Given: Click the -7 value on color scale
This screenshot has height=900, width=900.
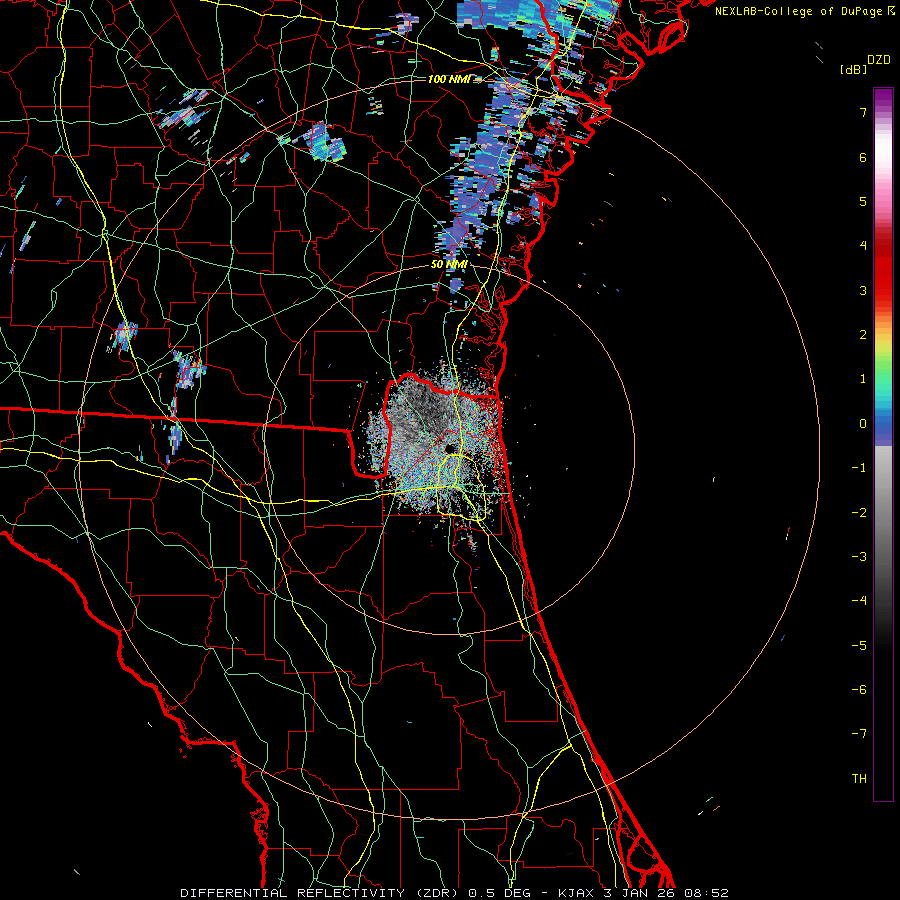Looking at the screenshot, I should tap(859, 734).
